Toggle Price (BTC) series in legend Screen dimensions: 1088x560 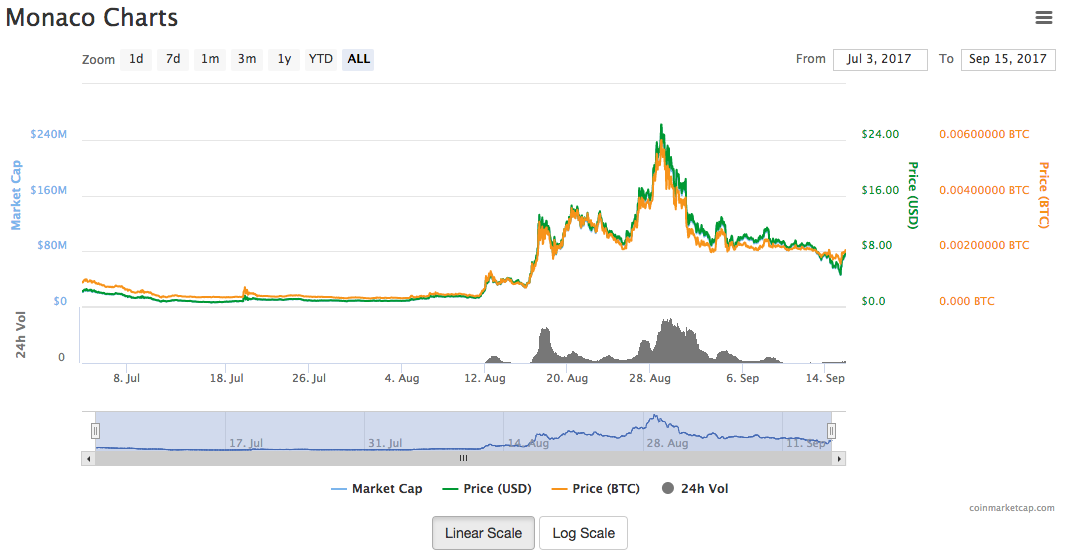(x=596, y=489)
